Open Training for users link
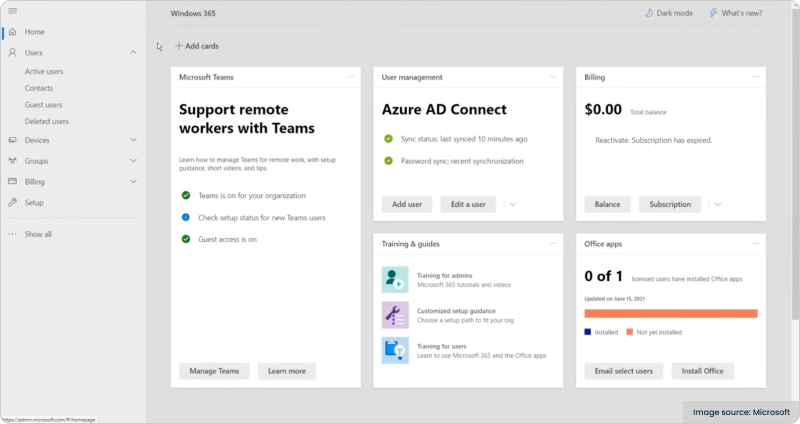 (441, 346)
